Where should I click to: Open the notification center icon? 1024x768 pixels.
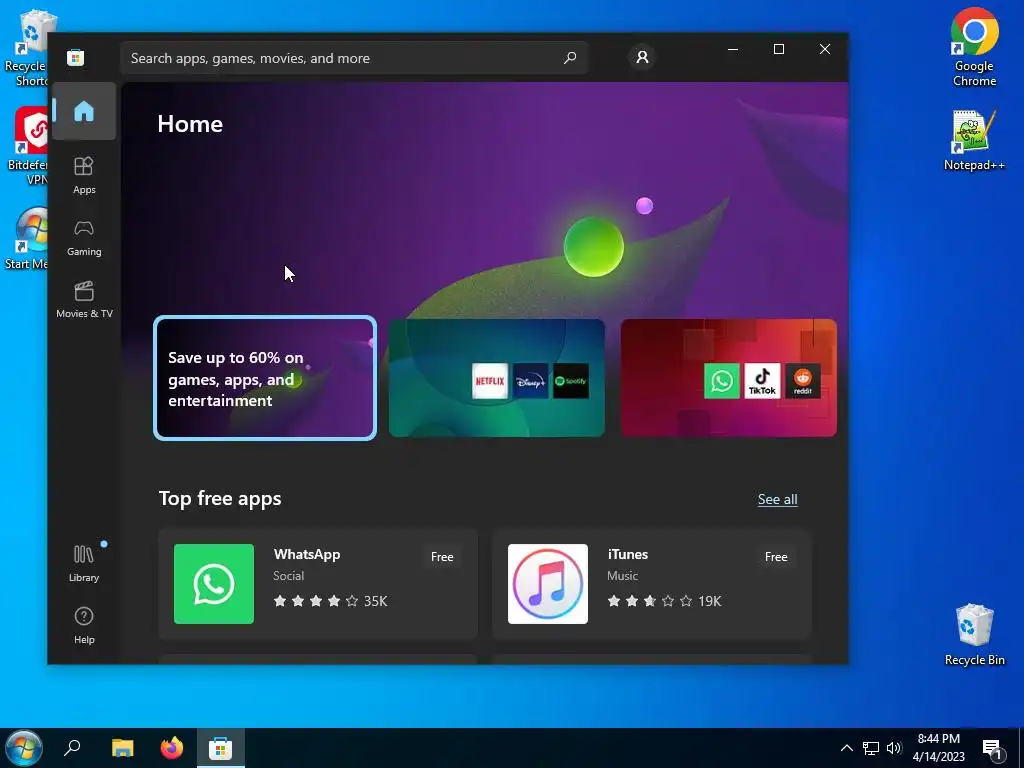point(992,748)
